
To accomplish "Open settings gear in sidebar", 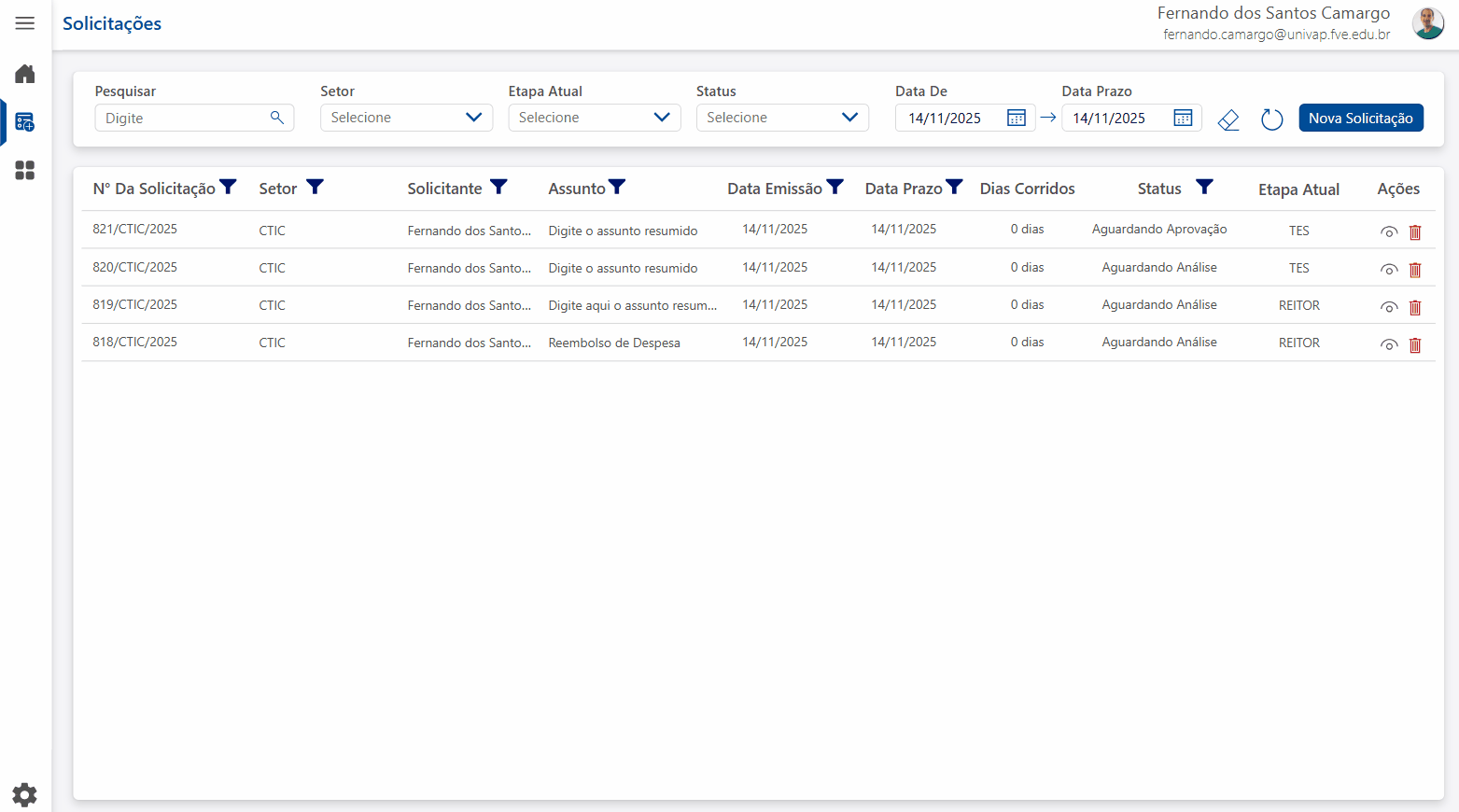I will pyautogui.click(x=25, y=794).
